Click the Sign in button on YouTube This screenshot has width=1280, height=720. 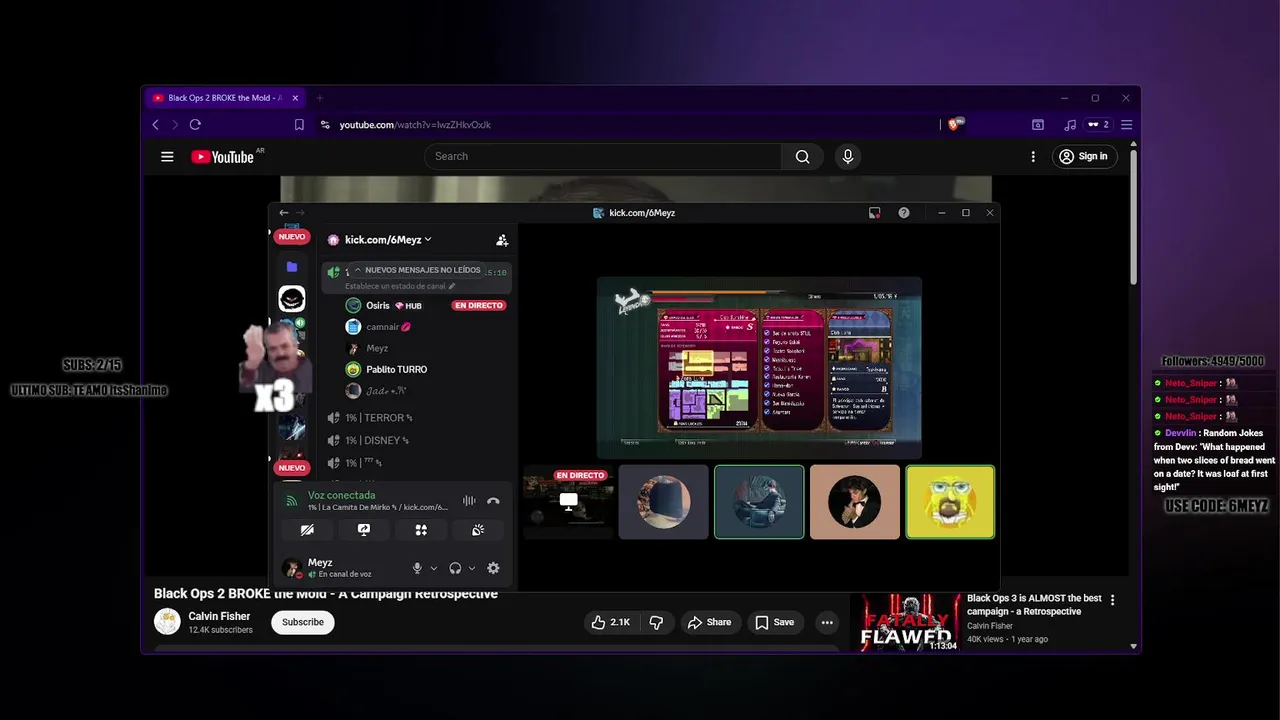pyautogui.click(x=1084, y=156)
